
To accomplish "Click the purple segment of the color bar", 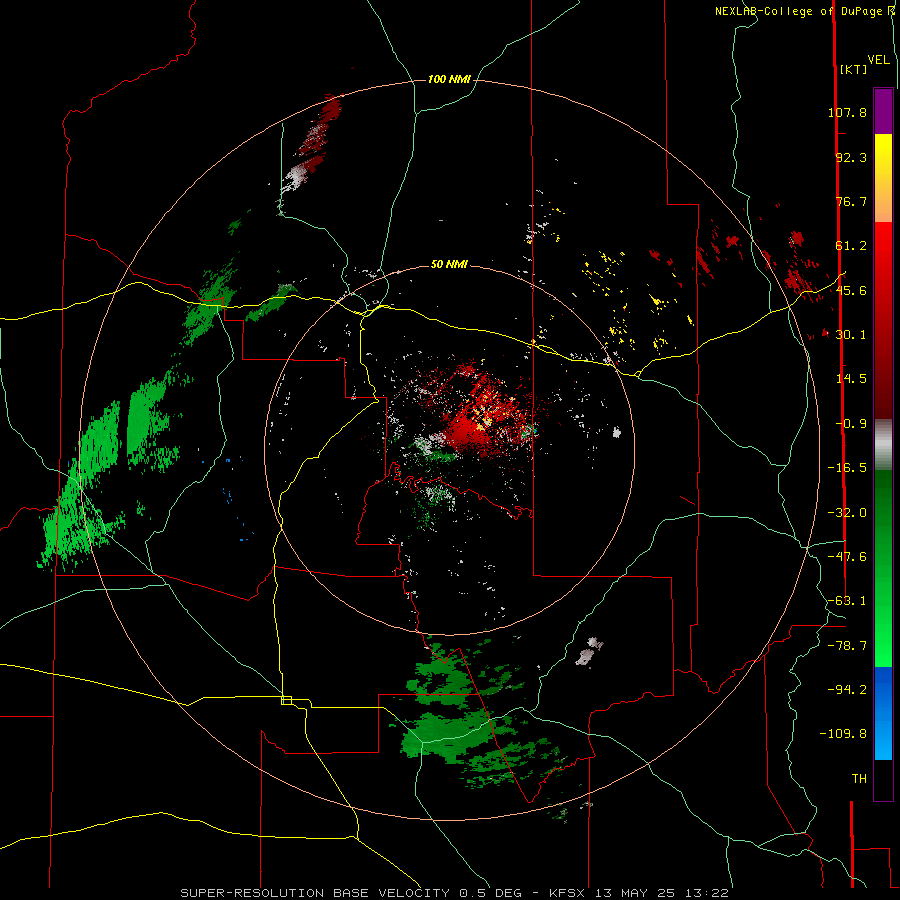I will coord(883,111).
